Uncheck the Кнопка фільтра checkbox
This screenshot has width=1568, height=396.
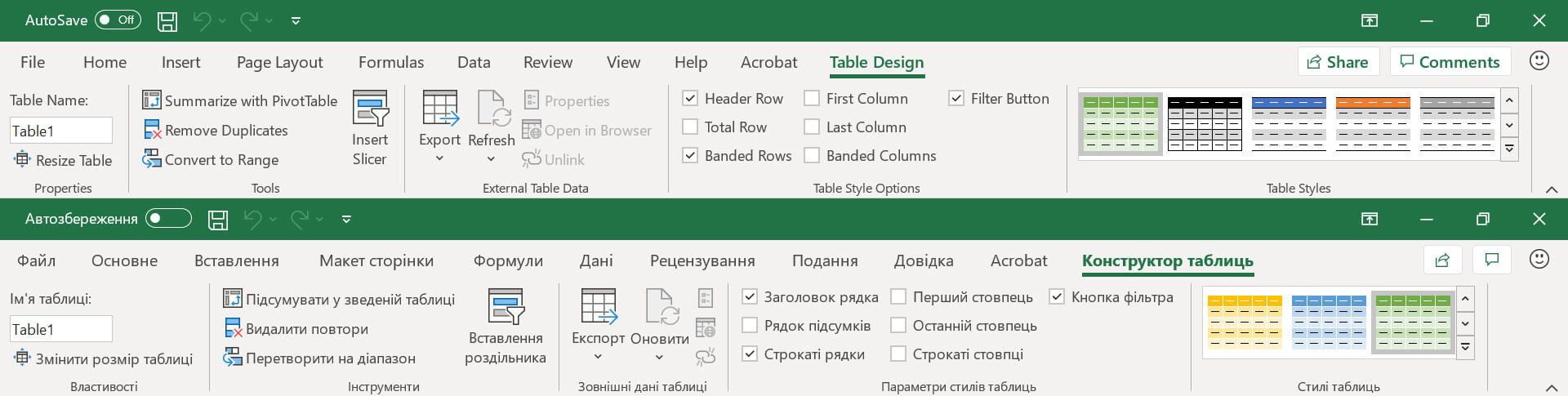click(x=1057, y=297)
